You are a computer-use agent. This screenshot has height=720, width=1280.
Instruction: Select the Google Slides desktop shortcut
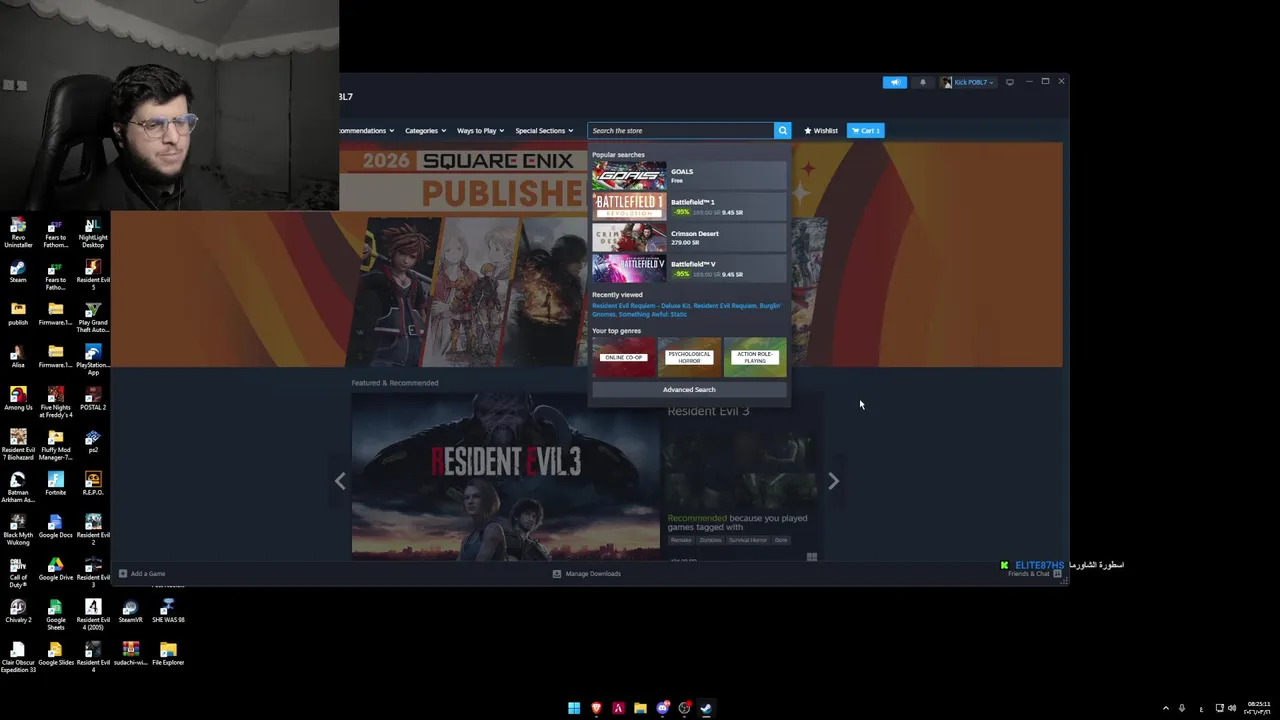[x=56, y=654]
